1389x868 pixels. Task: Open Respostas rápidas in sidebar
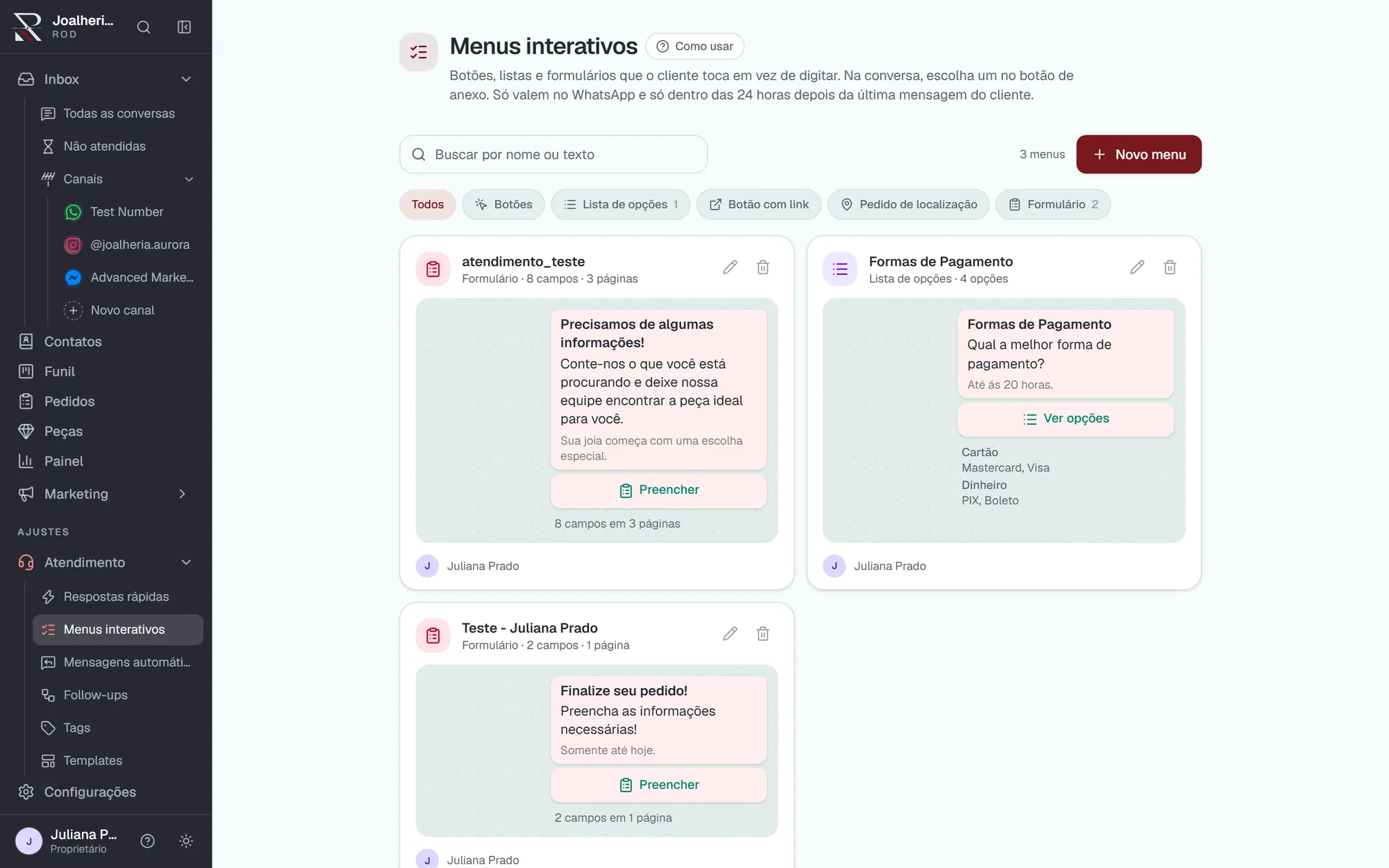(x=118, y=596)
